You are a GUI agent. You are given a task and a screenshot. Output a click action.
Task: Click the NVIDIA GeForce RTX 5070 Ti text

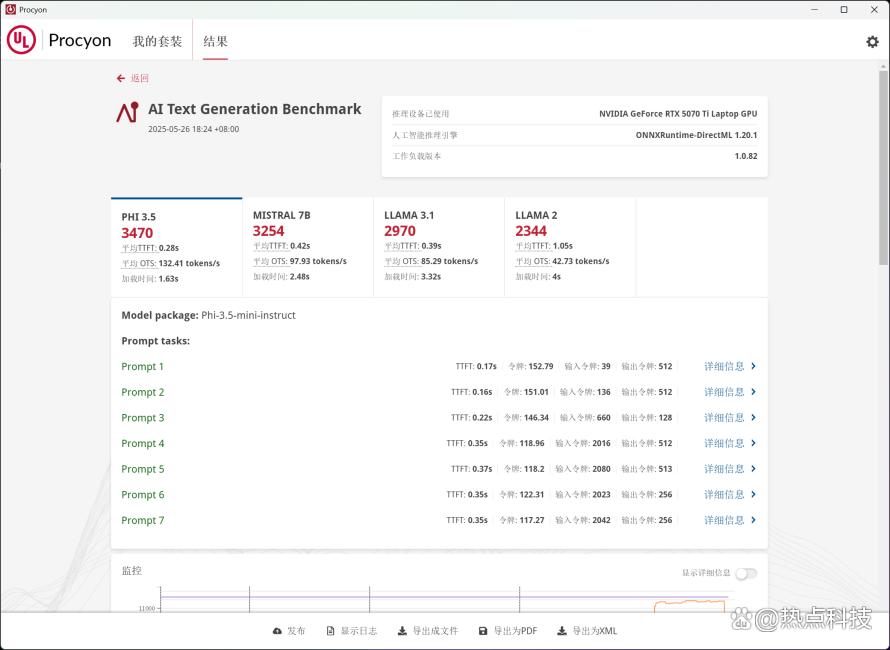[x=678, y=114]
